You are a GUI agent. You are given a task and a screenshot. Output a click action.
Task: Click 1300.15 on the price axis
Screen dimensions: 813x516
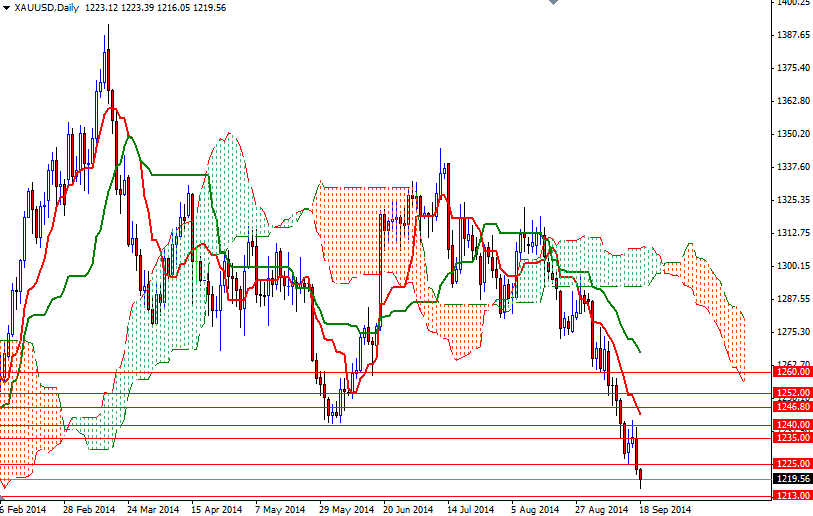tap(792, 266)
